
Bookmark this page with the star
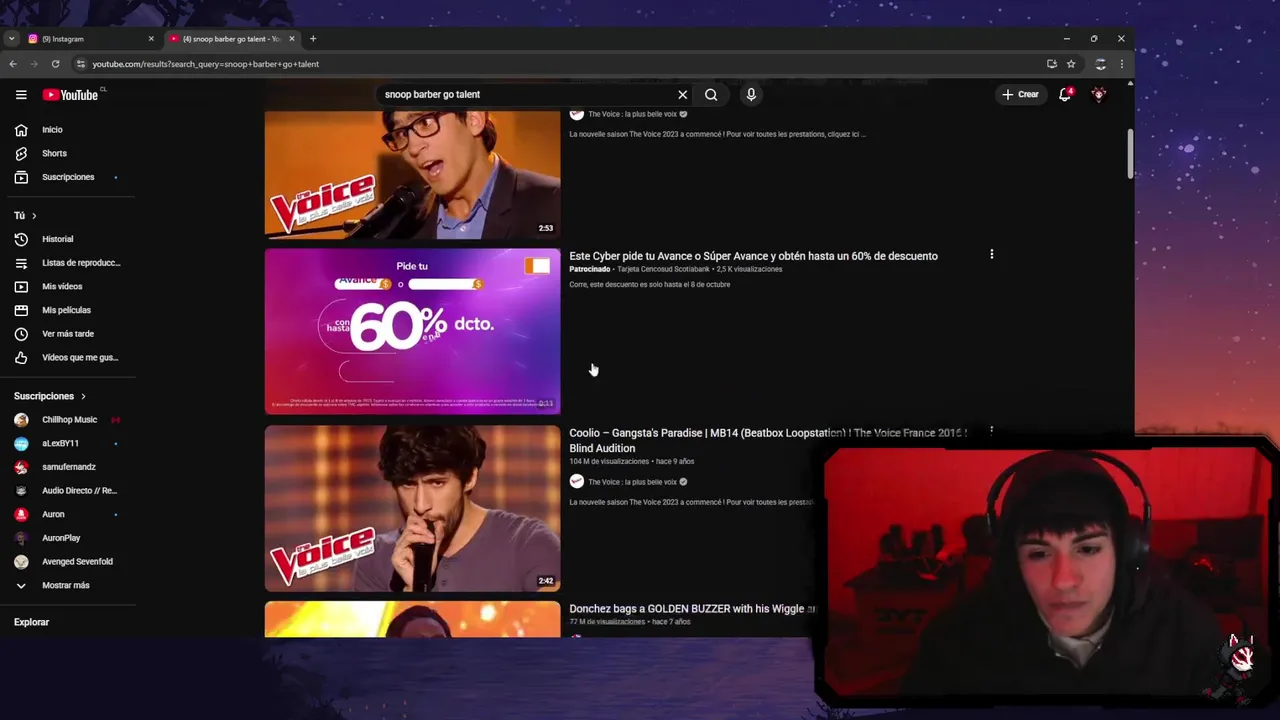tap(1071, 64)
